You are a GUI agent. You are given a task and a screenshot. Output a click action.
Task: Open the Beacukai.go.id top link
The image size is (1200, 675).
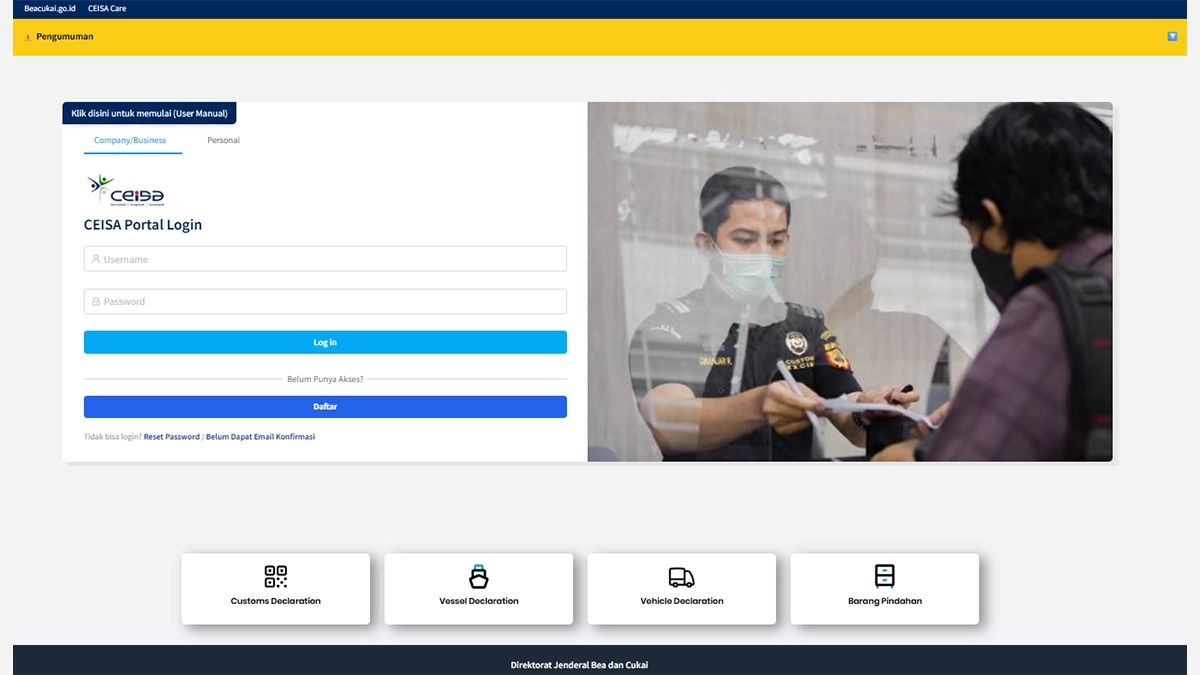click(50, 8)
